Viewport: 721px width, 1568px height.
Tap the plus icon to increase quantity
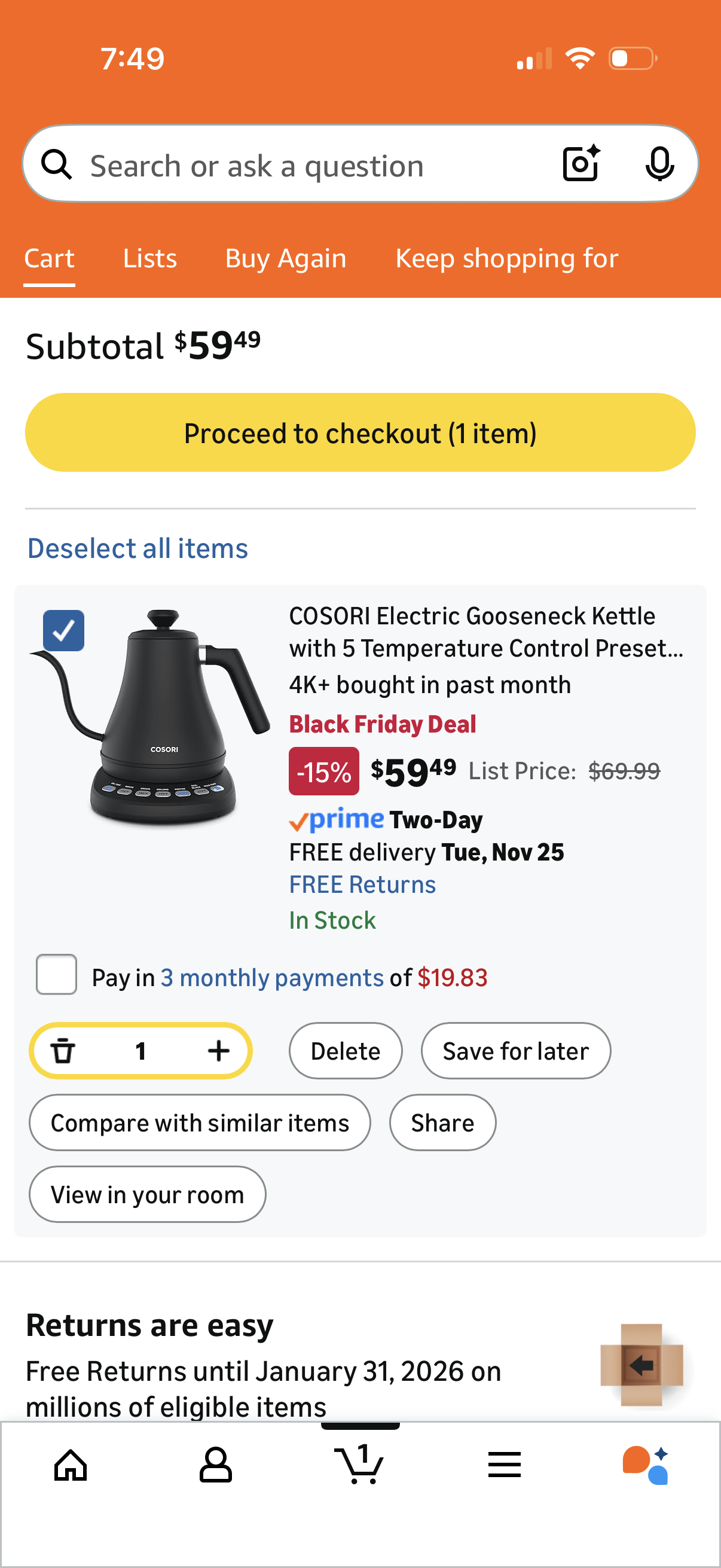(x=218, y=1050)
